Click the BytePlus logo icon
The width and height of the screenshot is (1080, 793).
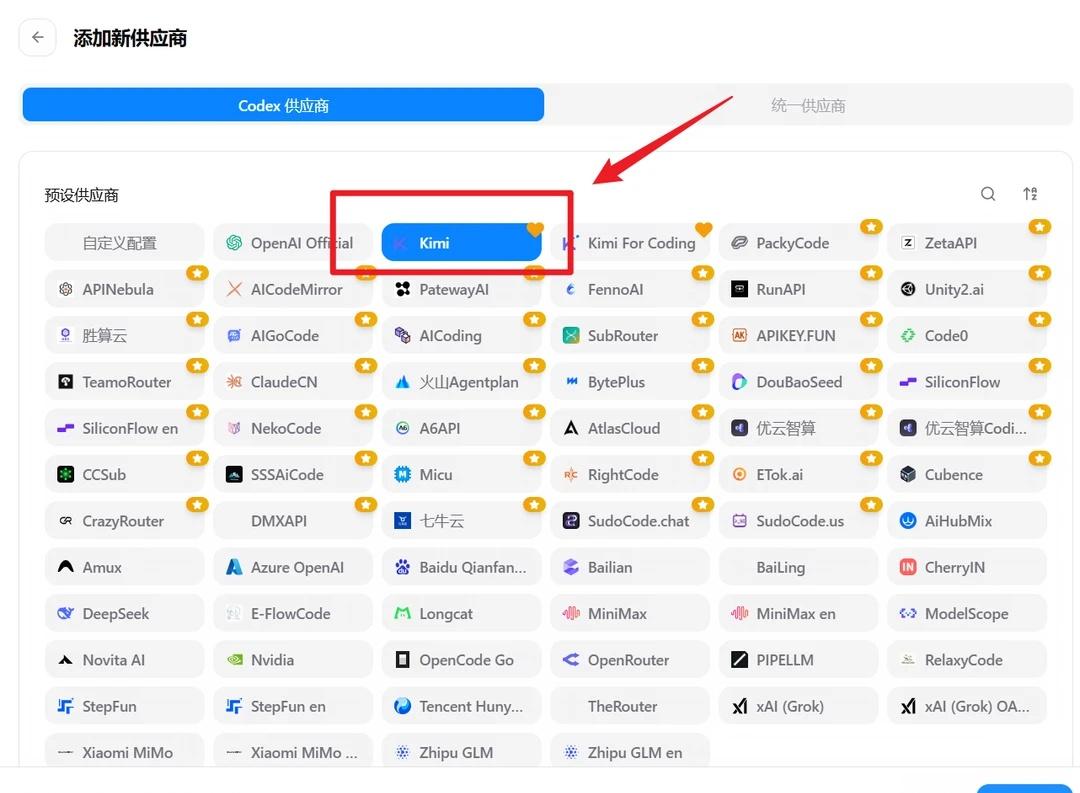(571, 382)
